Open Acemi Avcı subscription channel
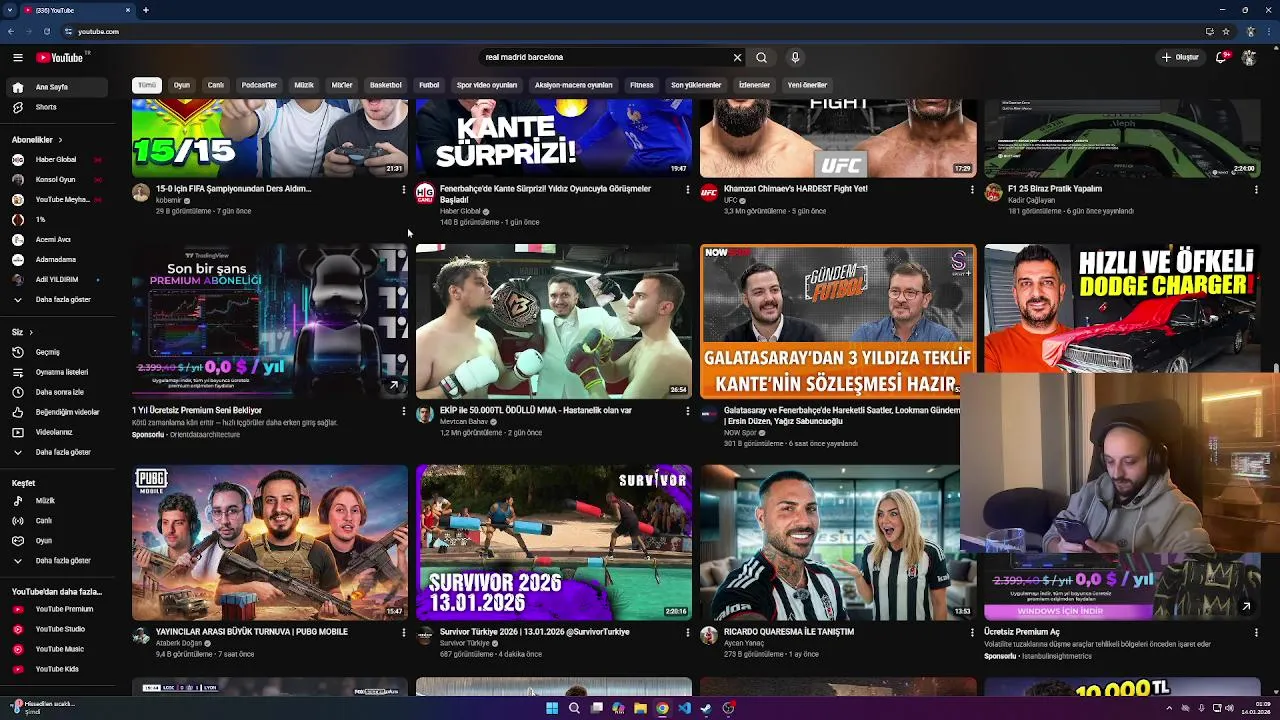This screenshot has width=1280, height=720. click(x=55, y=239)
